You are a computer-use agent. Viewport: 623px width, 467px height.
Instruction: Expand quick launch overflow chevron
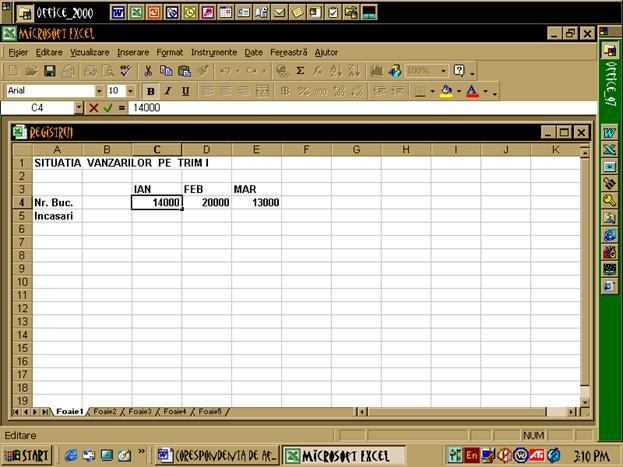tap(141, 452)
